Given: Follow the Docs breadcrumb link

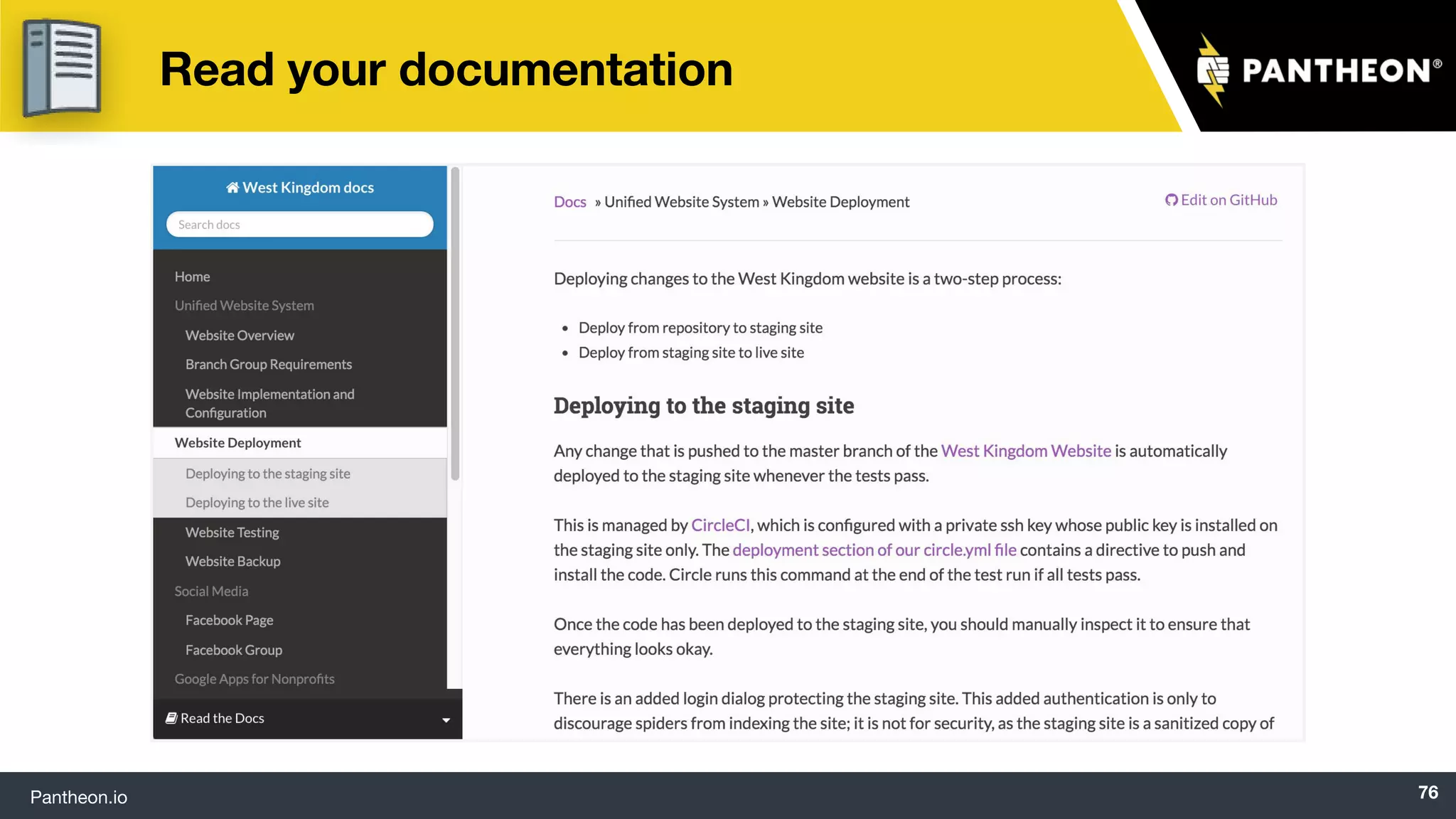Looking at the screenshot, I should pyautogui.click(x=569, y=202).
